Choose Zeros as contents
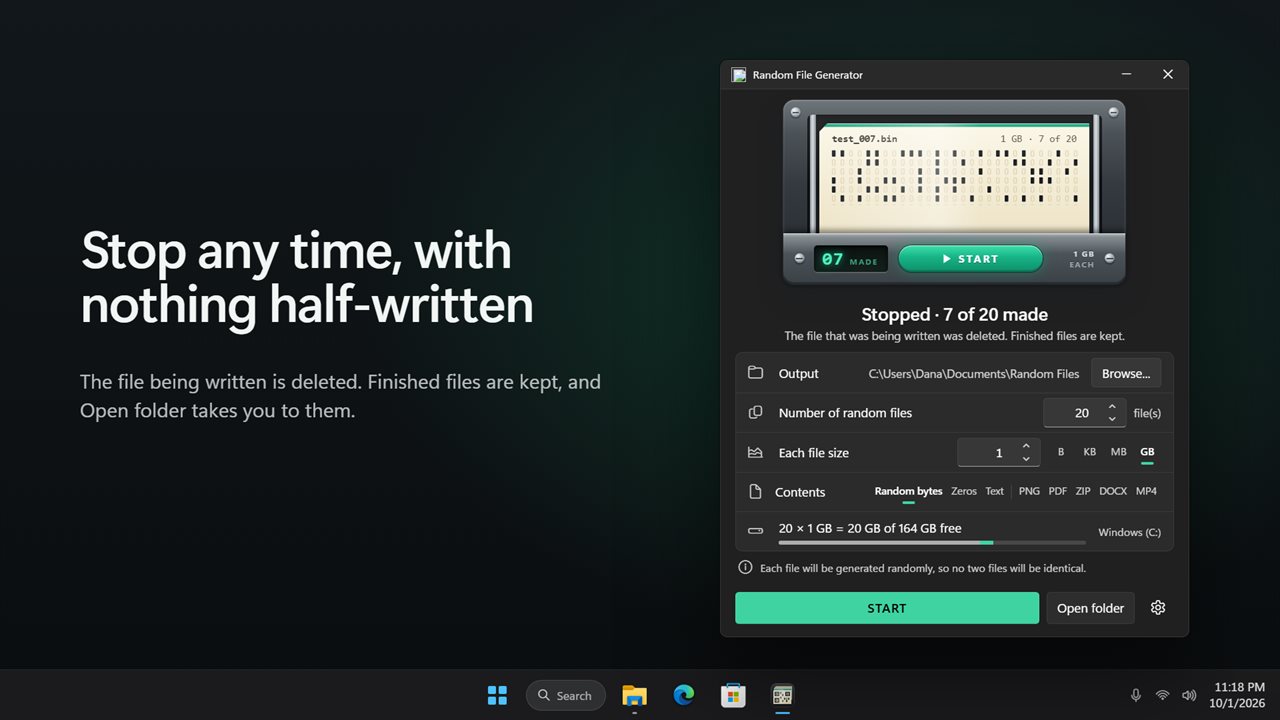The height and width of the screenshot is (720, 1280). coord(964,491)
